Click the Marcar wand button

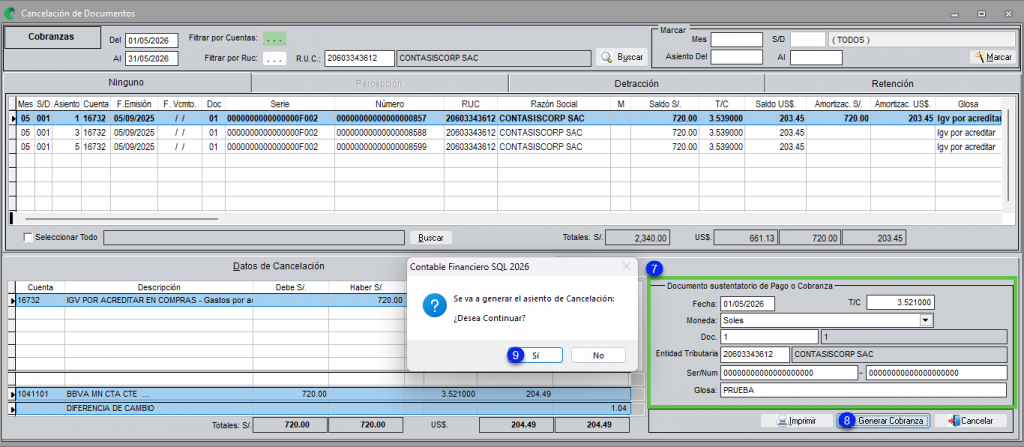point(992,58)
